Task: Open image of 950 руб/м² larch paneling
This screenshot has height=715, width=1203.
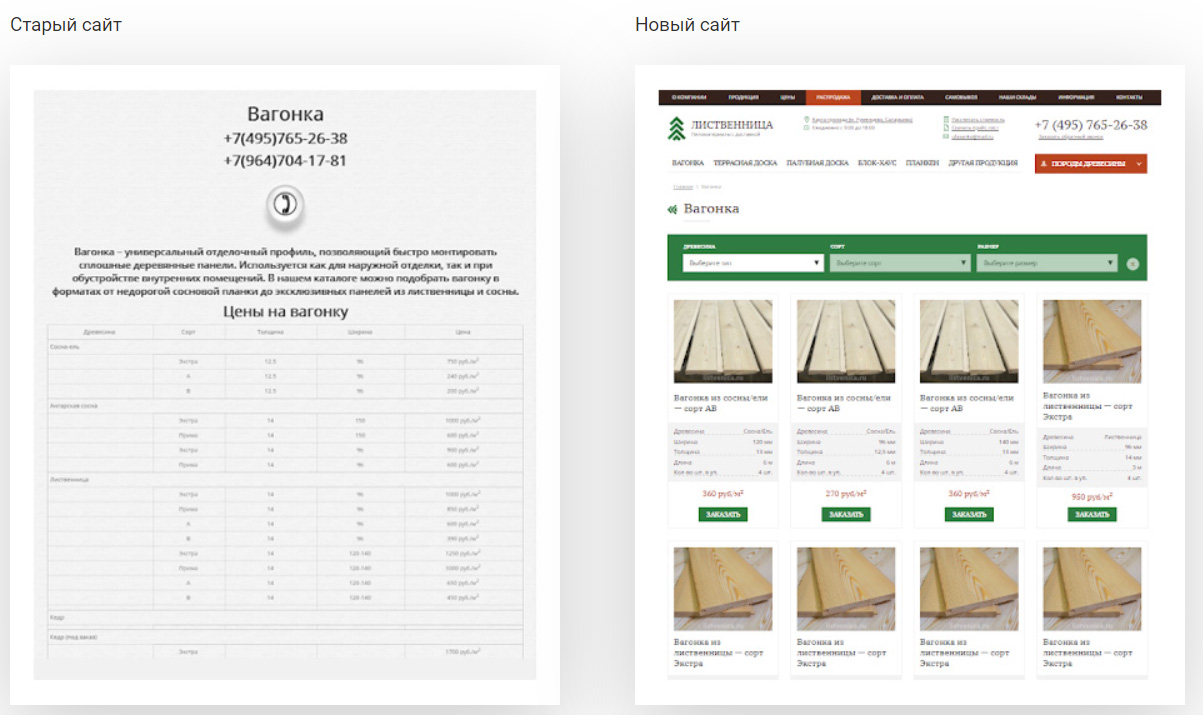Action: point(1092,341)
